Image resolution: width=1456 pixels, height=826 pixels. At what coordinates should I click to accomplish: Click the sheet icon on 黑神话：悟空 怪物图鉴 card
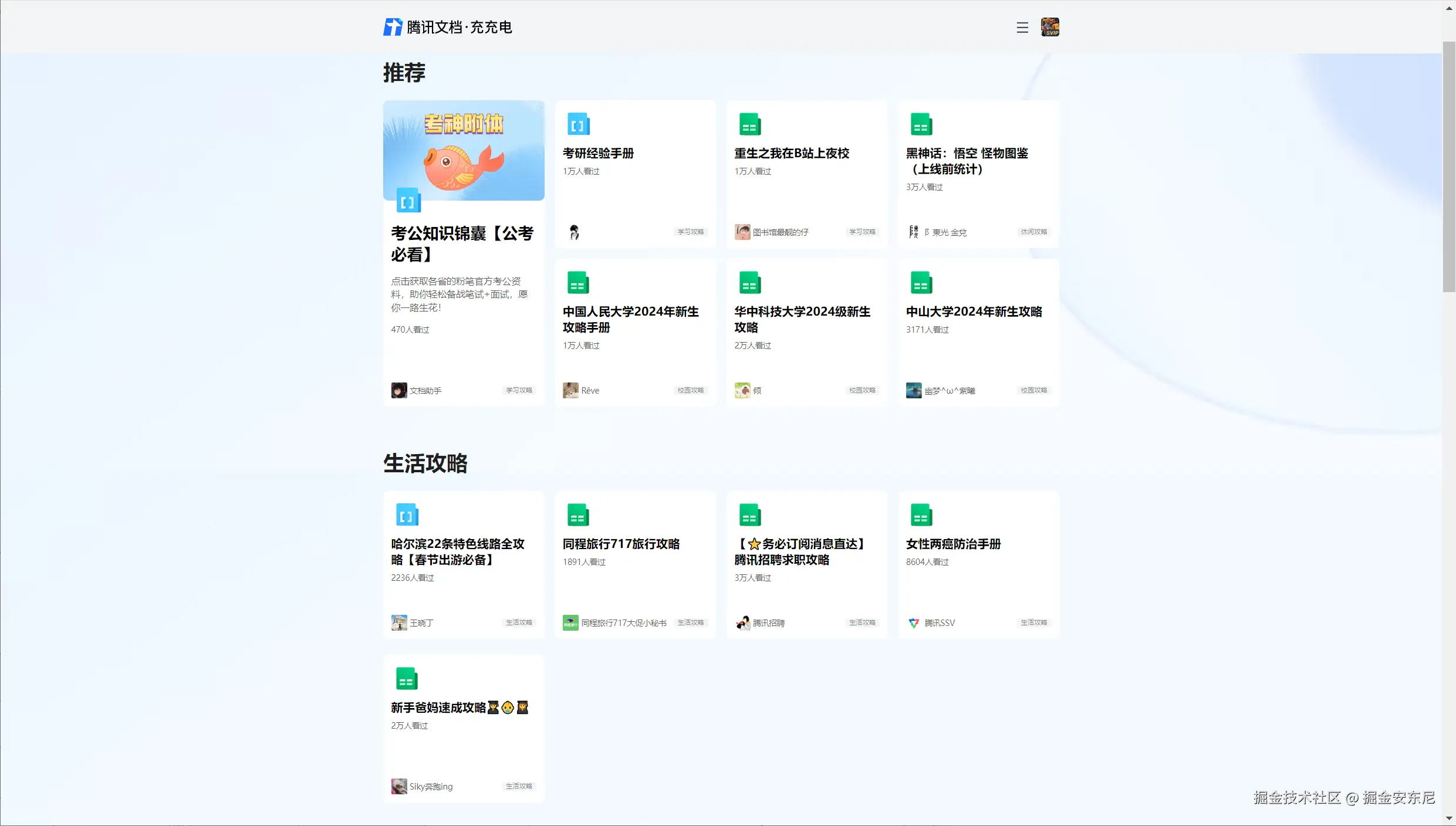point(921,124)
